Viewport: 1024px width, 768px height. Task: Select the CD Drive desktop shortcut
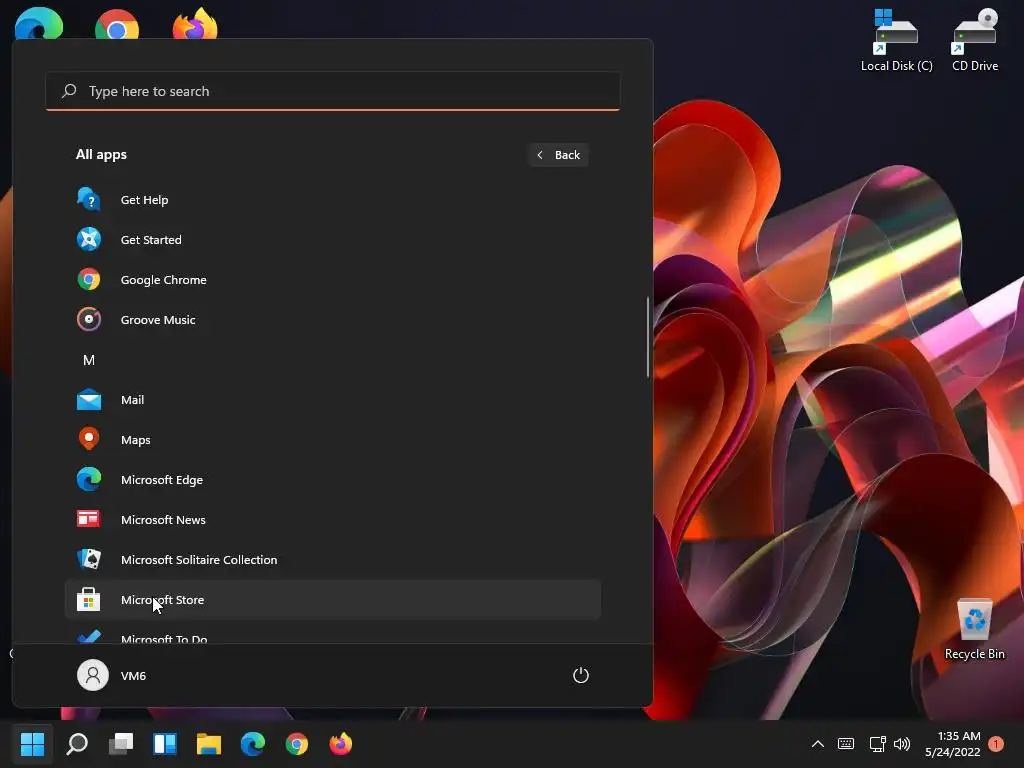974,40
